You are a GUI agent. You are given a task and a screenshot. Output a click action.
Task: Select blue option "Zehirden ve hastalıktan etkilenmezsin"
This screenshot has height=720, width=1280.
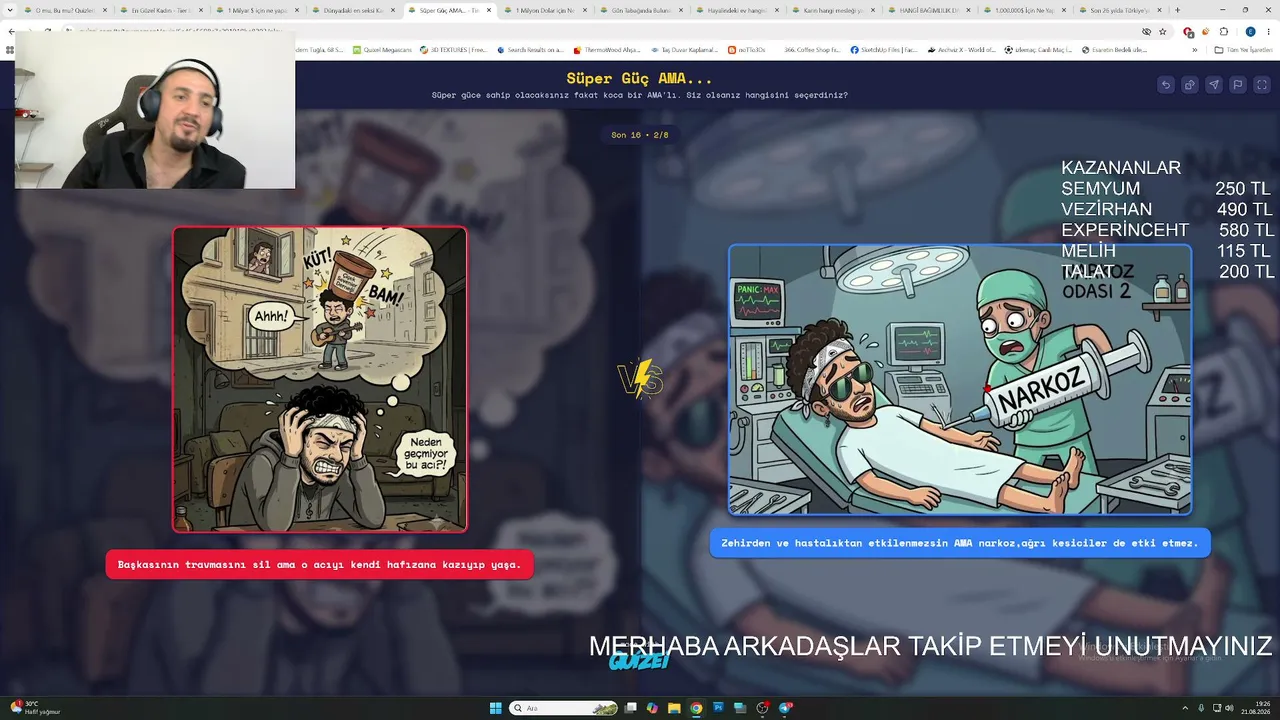[960, 543]
